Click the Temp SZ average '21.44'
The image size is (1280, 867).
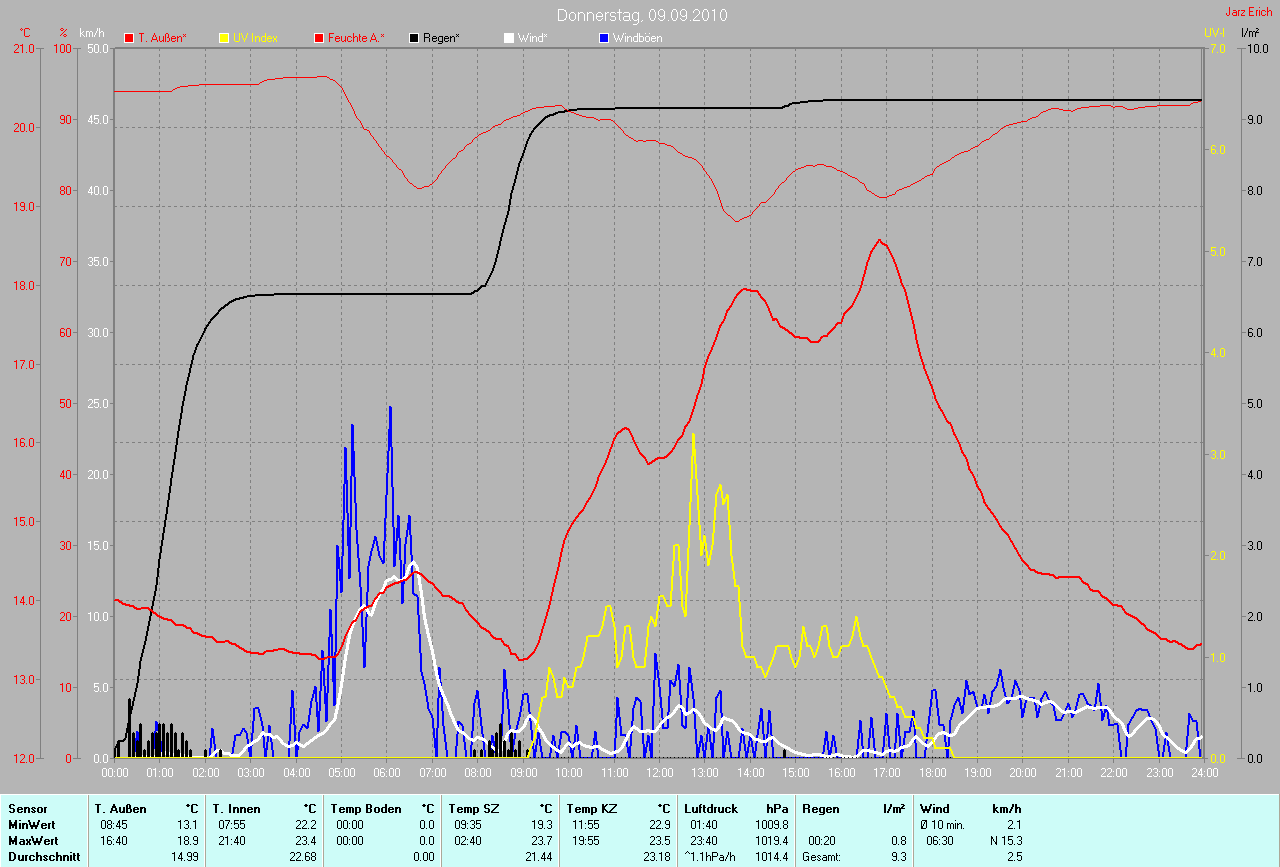click(540, 857)
